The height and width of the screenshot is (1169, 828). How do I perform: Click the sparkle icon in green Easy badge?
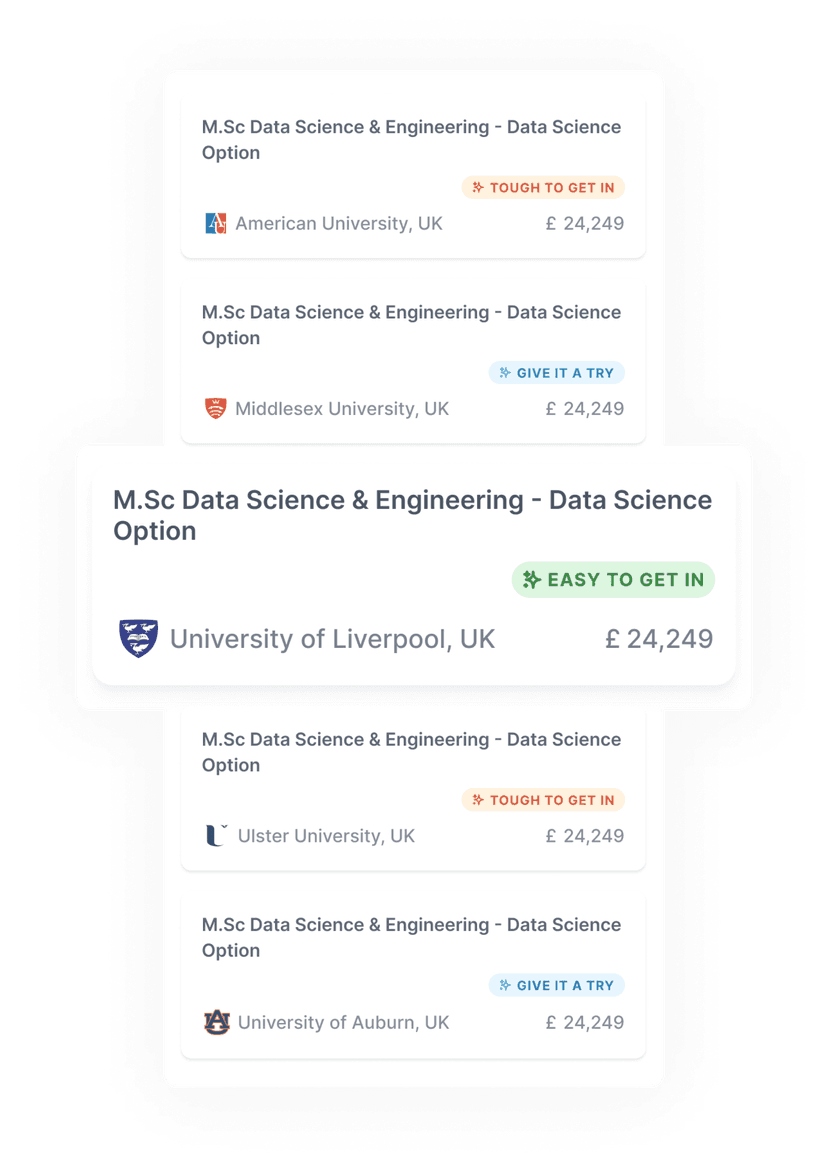tap(531, 579)
